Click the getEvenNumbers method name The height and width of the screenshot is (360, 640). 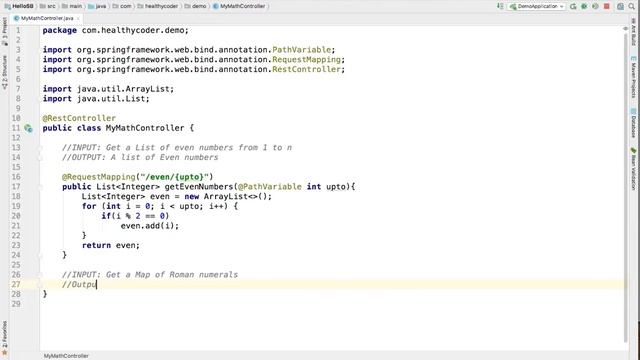tap(199, 187)
